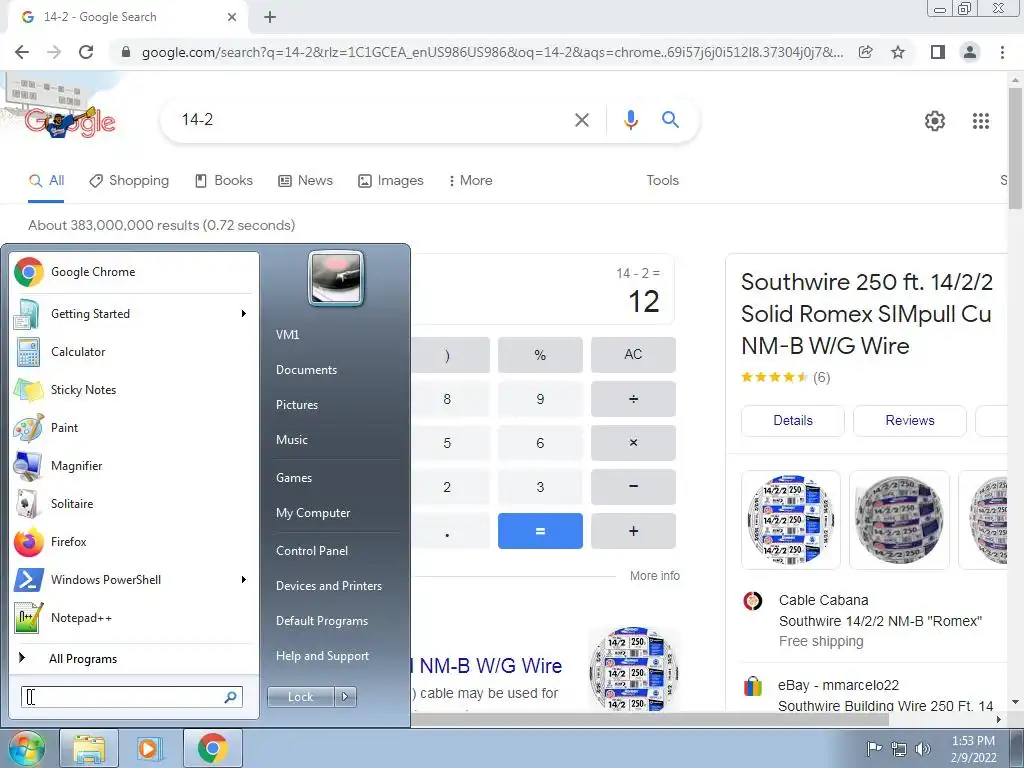Open the More search categories dropdown
This screenshot has width=1024, height=768.
click(x=470, y=181)
